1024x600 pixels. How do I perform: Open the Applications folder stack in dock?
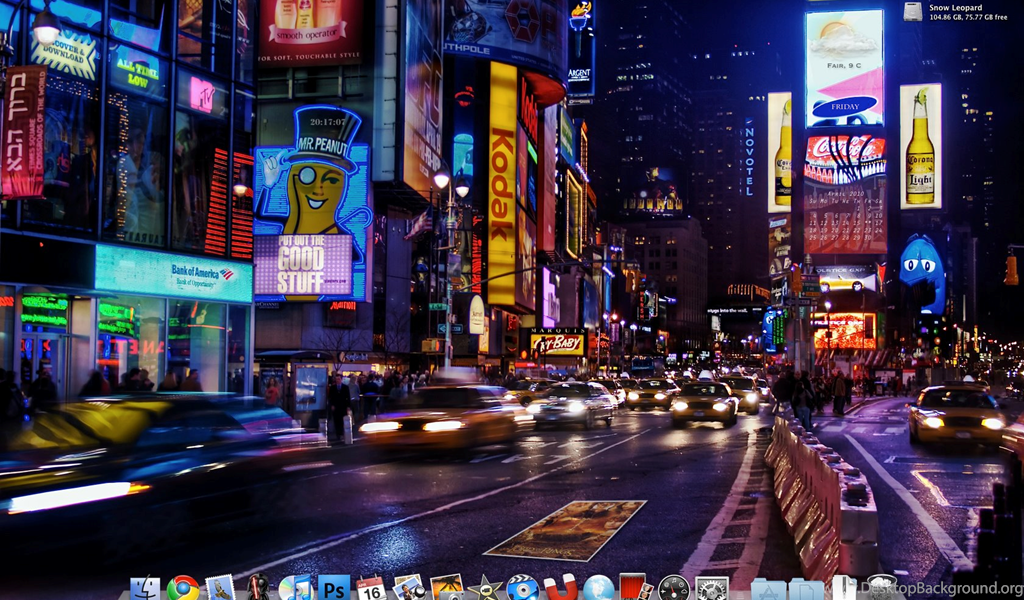[x=768, y=589]
